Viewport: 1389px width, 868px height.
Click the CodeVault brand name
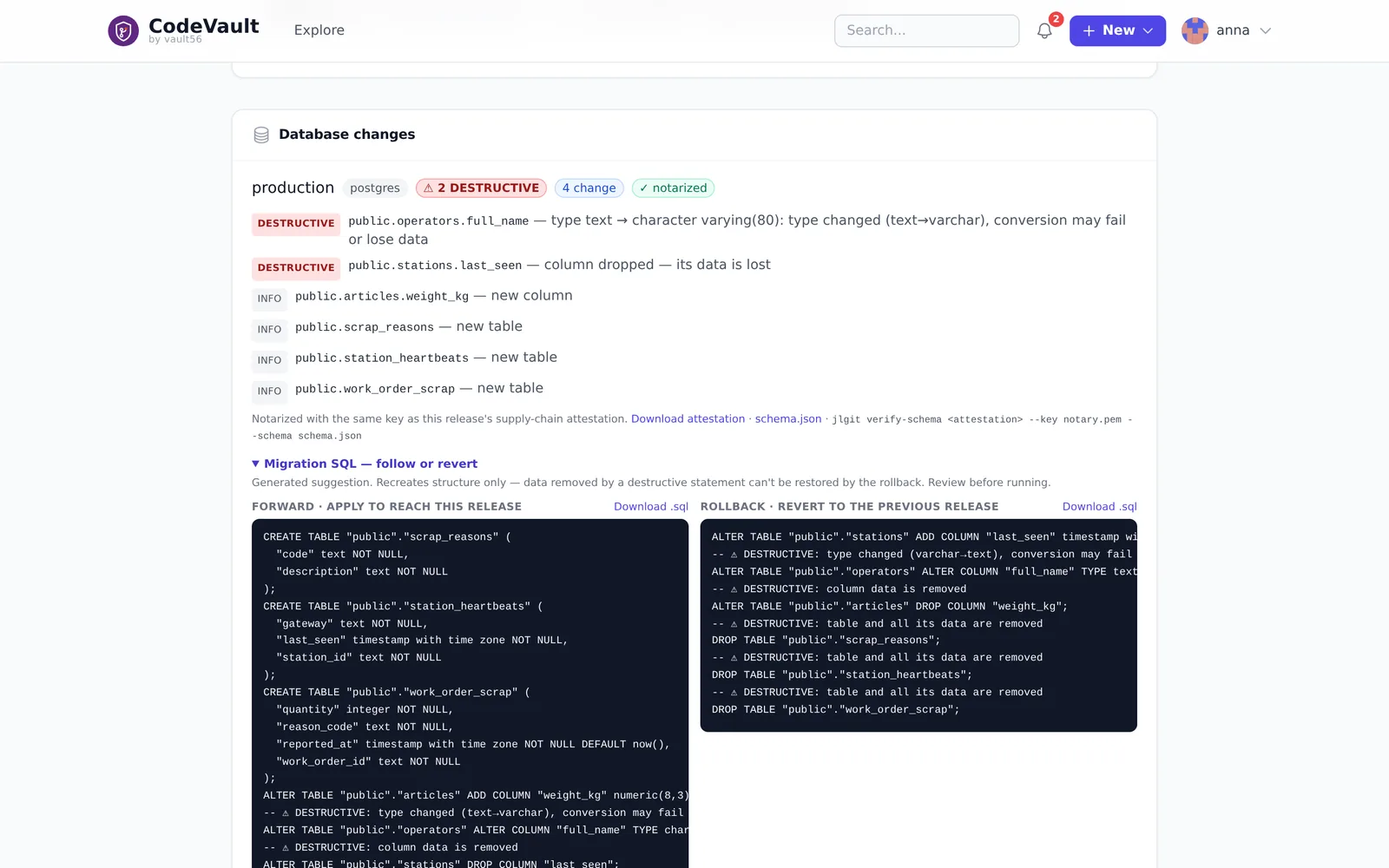coord(204,26)
